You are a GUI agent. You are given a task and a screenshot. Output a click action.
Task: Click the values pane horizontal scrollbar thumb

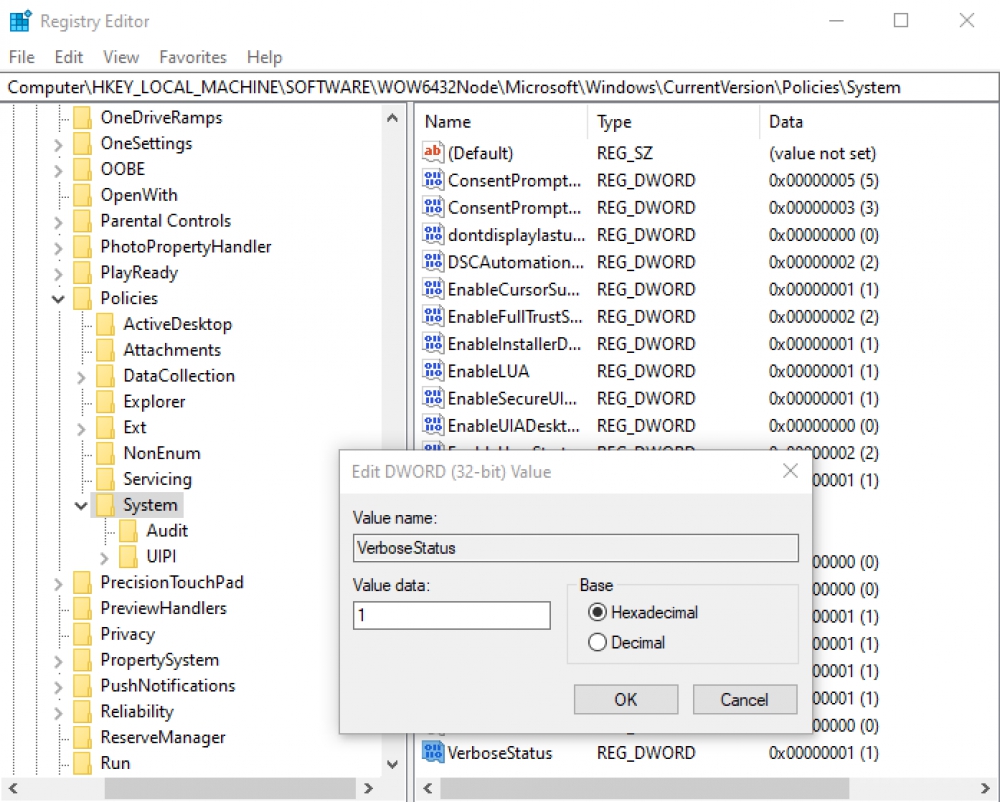[x=645, y=788]
